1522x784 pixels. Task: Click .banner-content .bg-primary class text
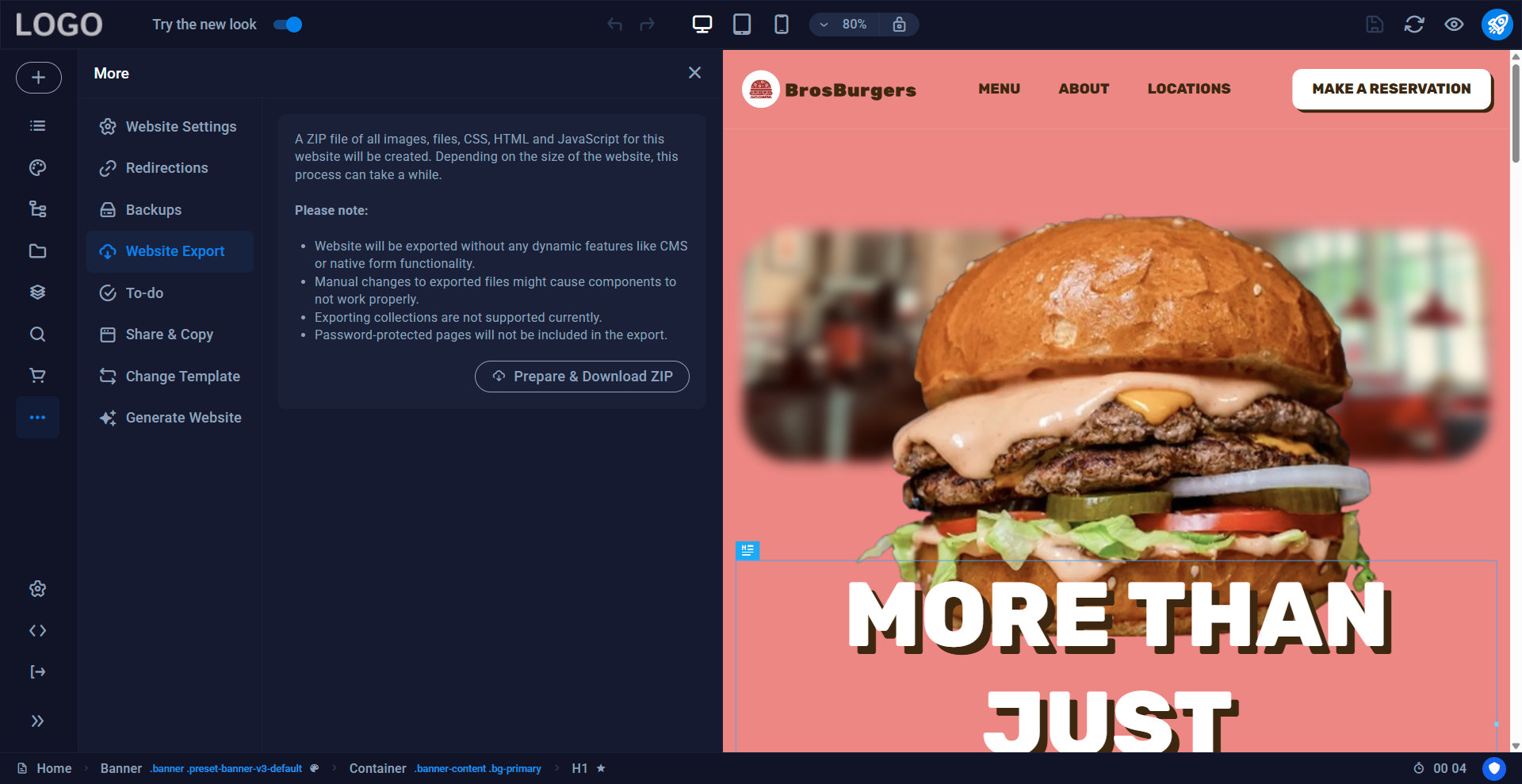(478, 768)
